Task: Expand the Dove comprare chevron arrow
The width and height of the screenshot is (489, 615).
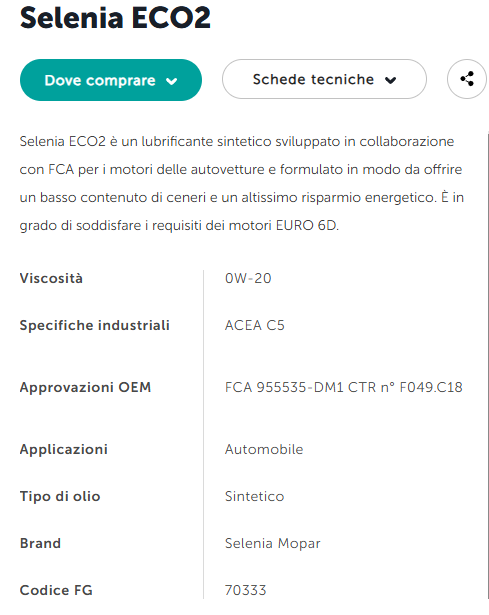Action: coord(171,81)
